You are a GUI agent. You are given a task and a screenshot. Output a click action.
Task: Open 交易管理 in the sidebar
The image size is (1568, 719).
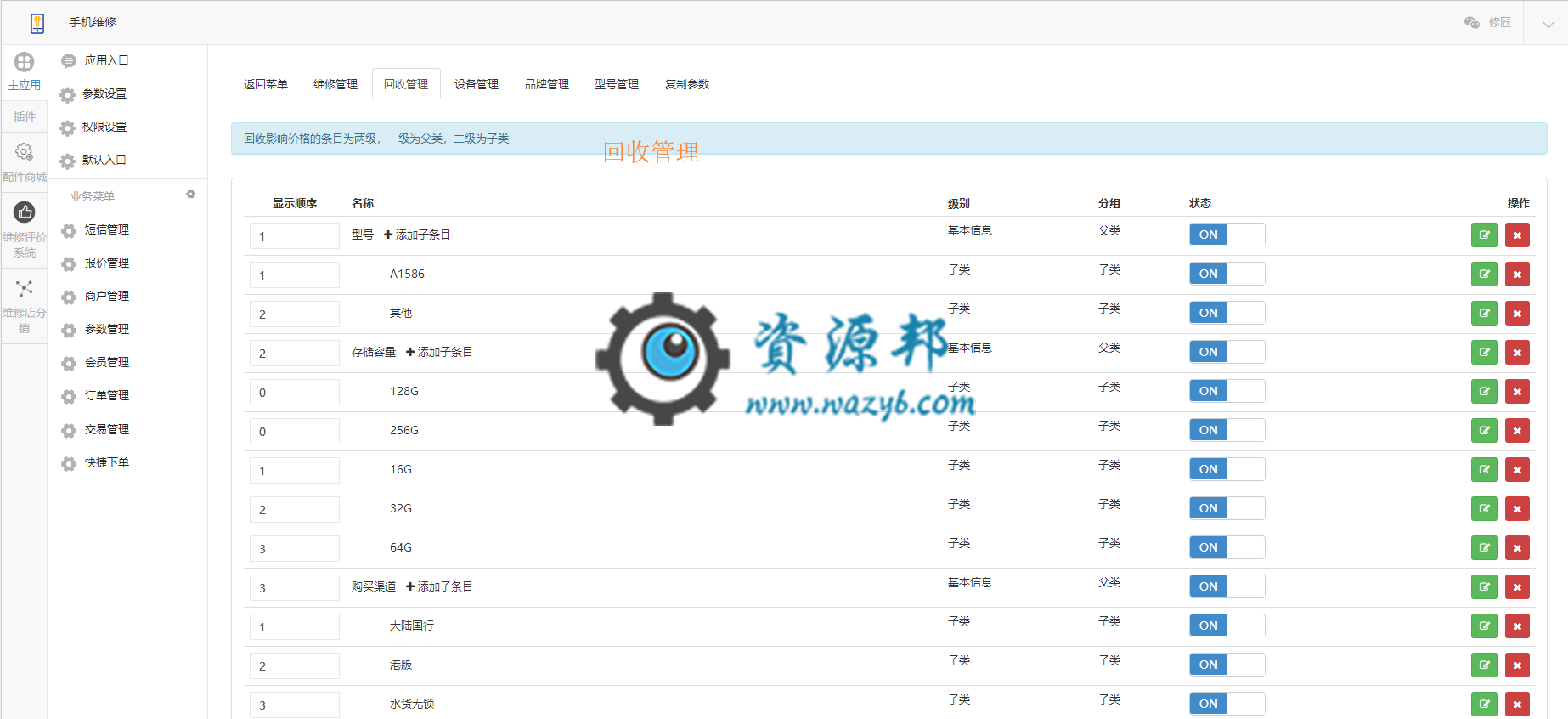point(107,429)
